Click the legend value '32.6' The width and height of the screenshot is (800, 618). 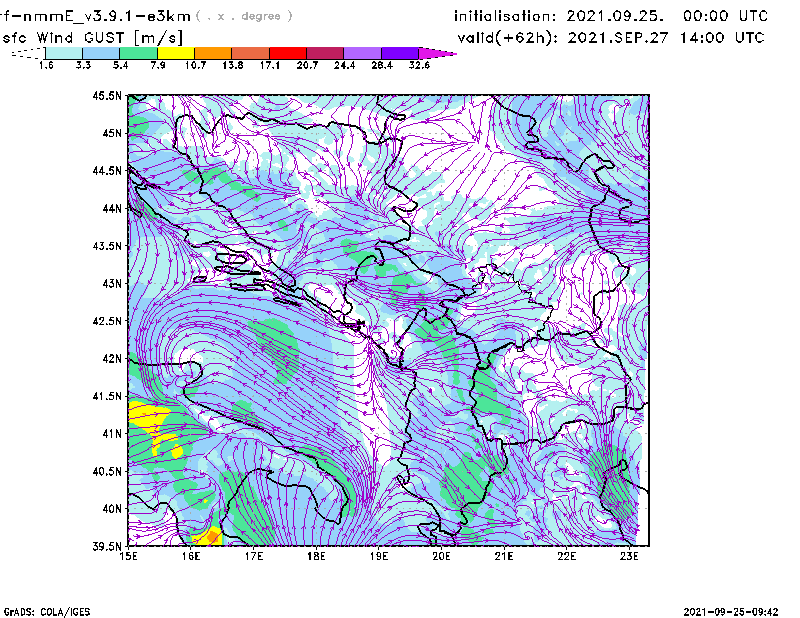coord(419,65)
